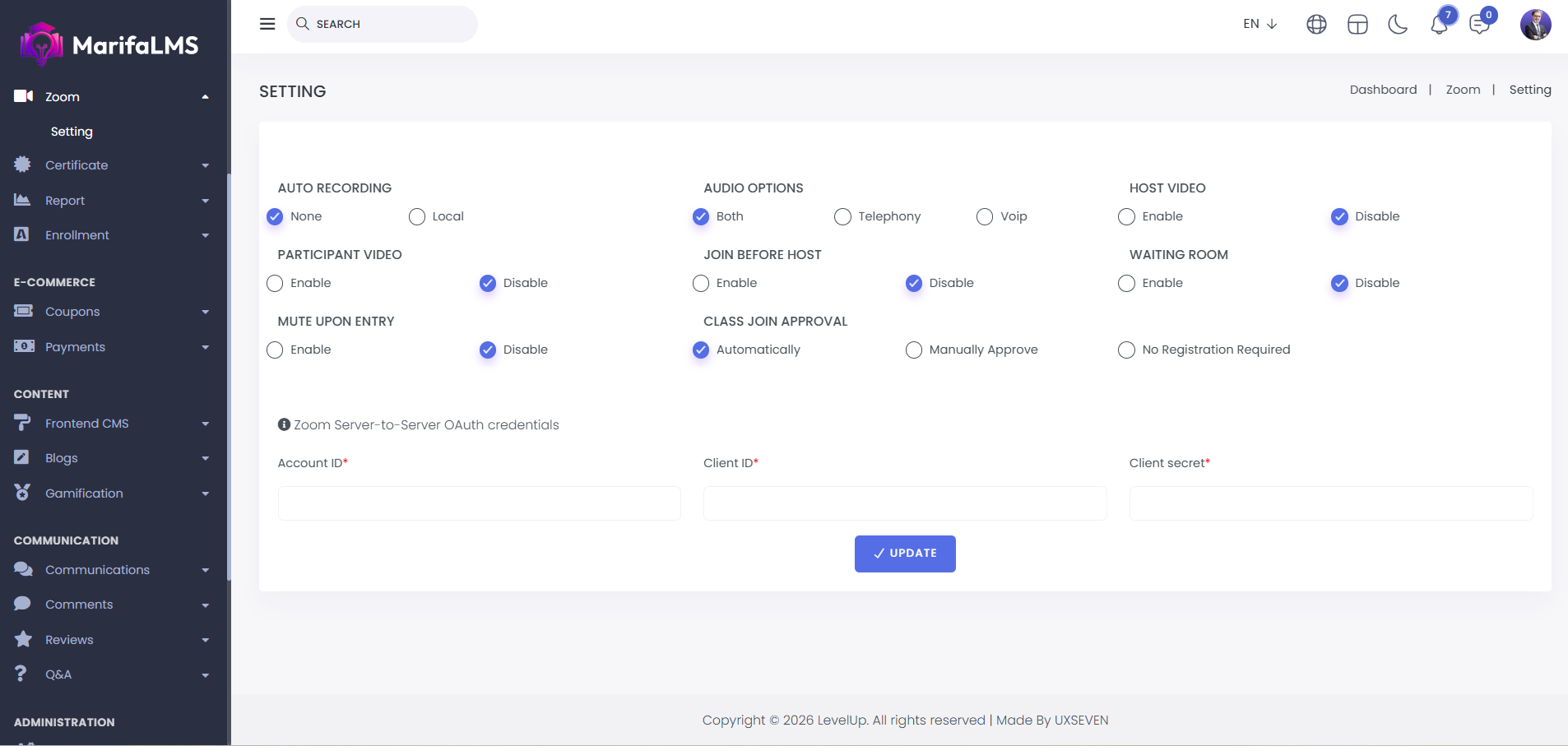
Task: Click the hamburger menu icon
Action: (x=267, y=24)
